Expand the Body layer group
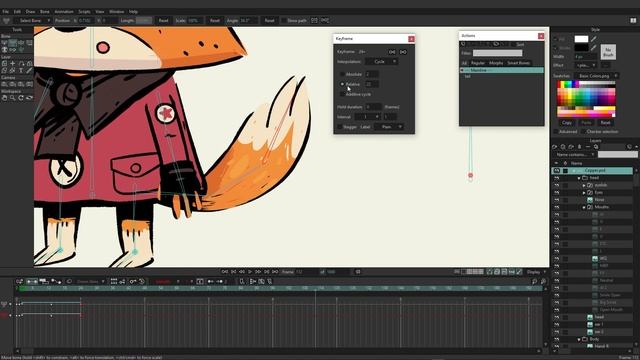640x360 pixels. 579,339
